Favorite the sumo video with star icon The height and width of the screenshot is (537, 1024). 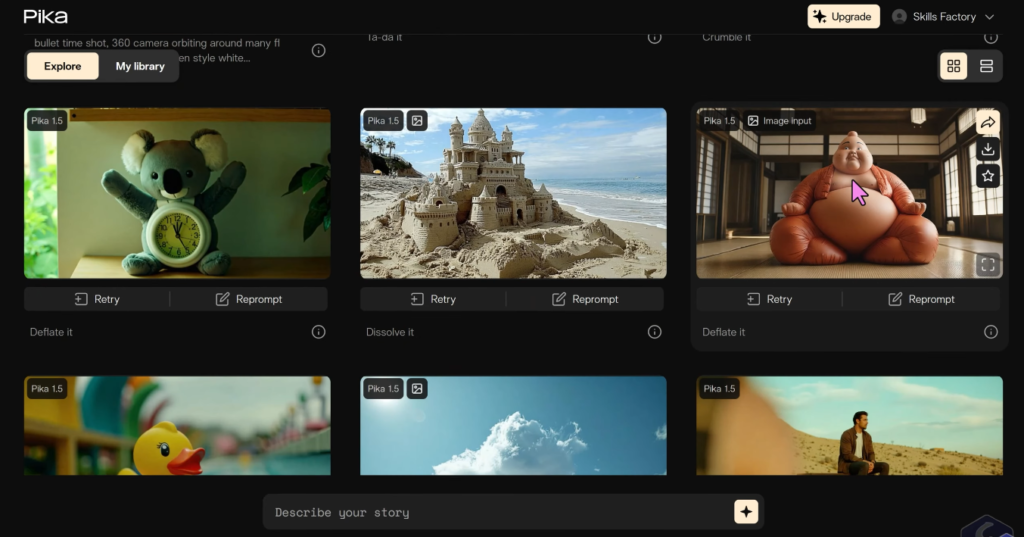click(x=988, y=176)
